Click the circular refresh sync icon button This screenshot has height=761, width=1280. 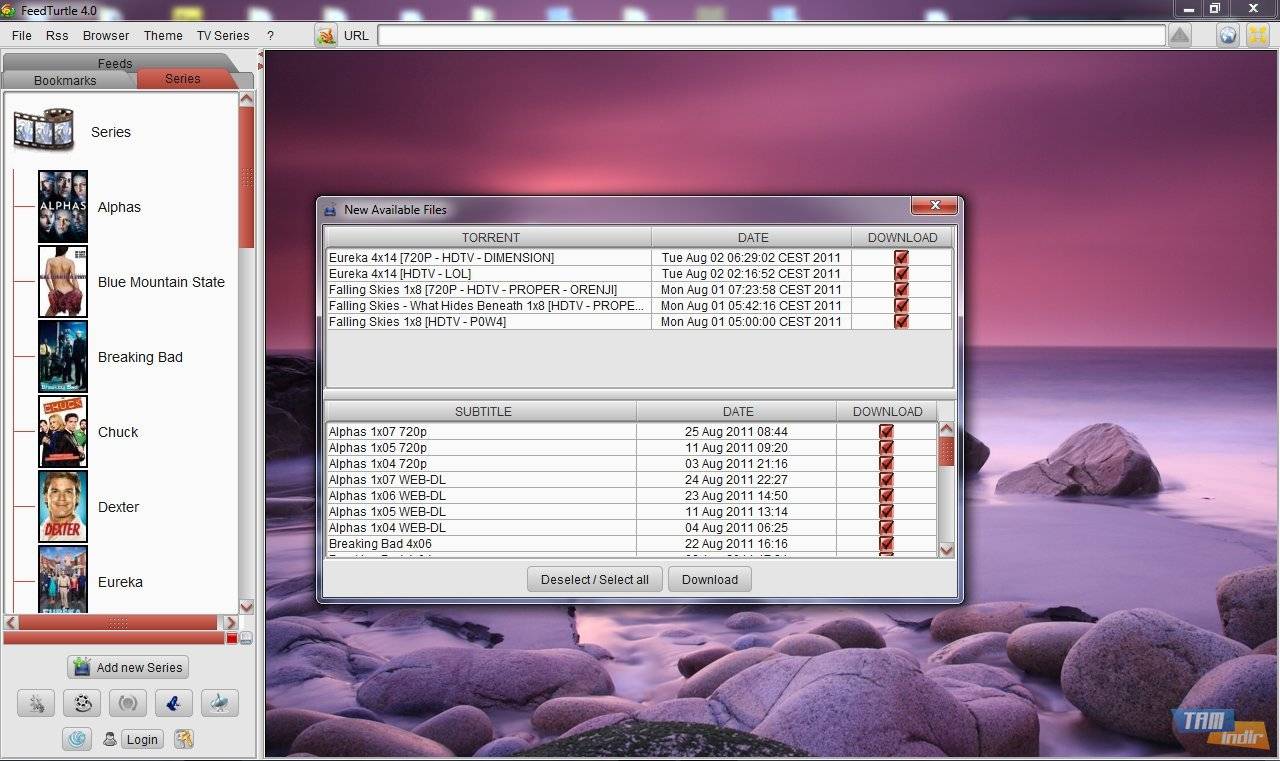click(127, 703)
